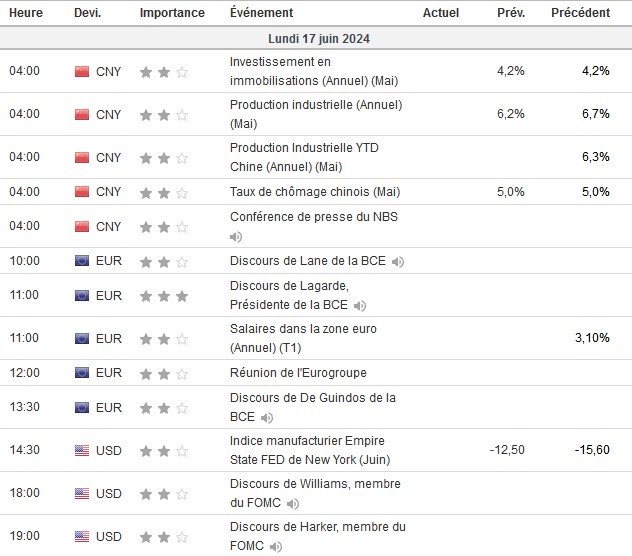Open the Réunion de l'Eurogroupe event

[x=298, y=373]
